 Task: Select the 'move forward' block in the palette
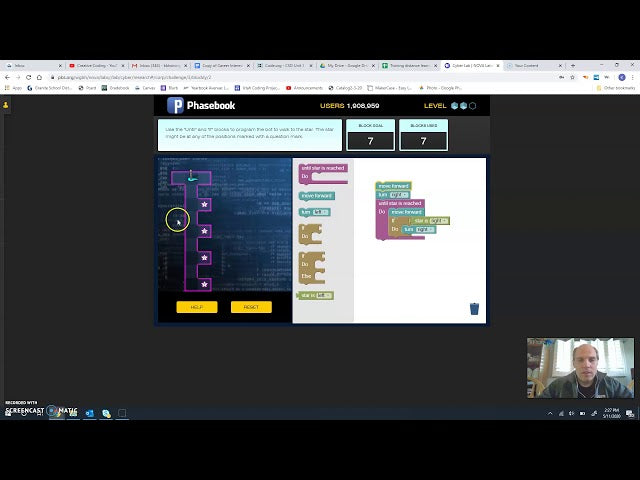coord(317,195)
